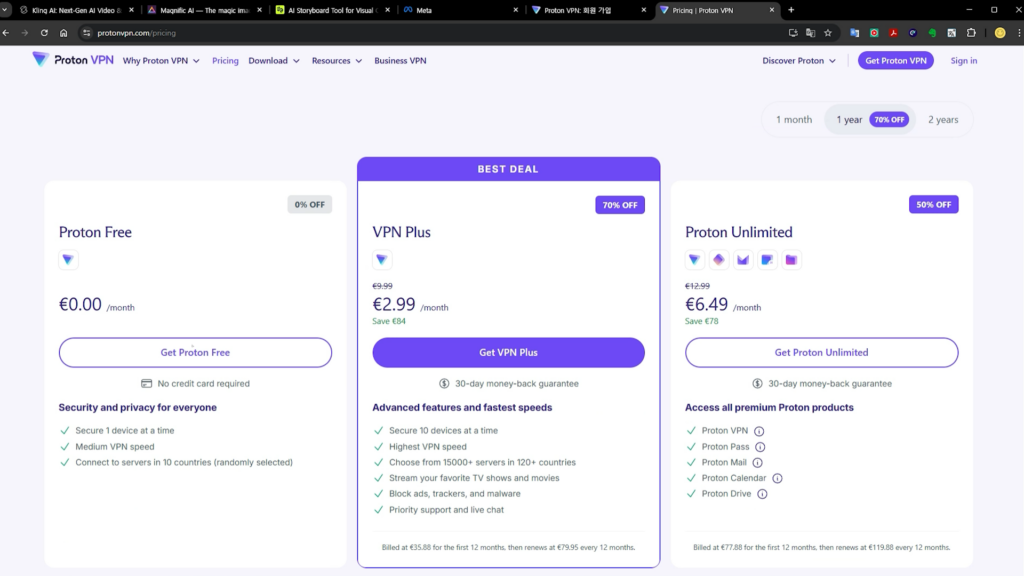Click Proton Mail icon under Proton Unlimited
The height and width of the screenshot is (576, 1024).
pyautogui.click(x=743, y=260)
